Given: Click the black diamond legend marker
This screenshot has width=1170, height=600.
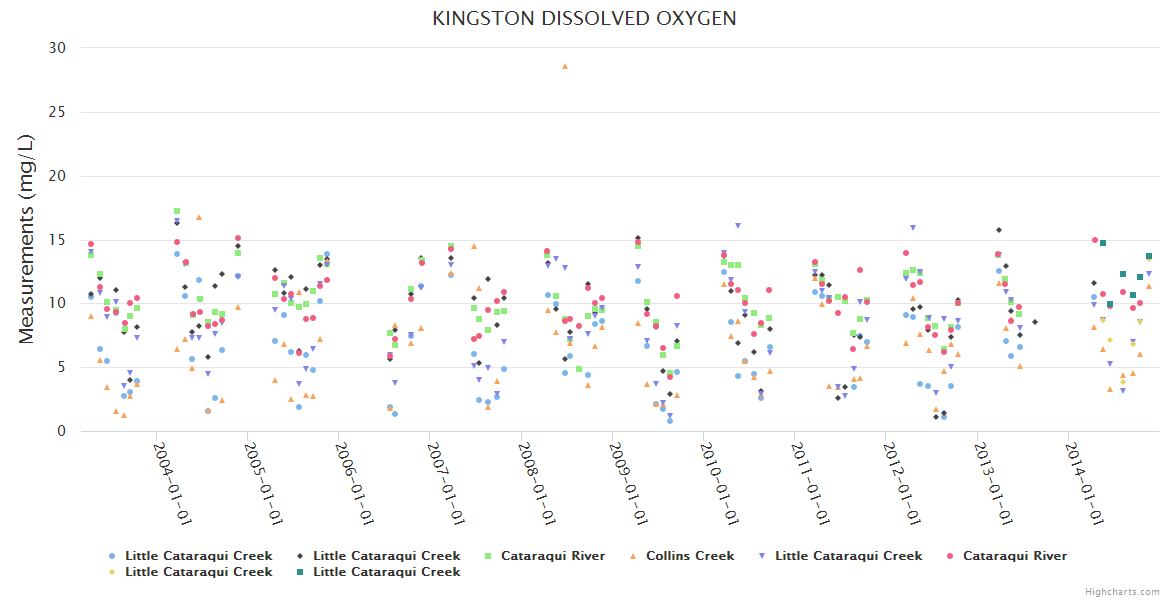Looking at the screenshot, I should pyautogui.click(x=300, y=556).
